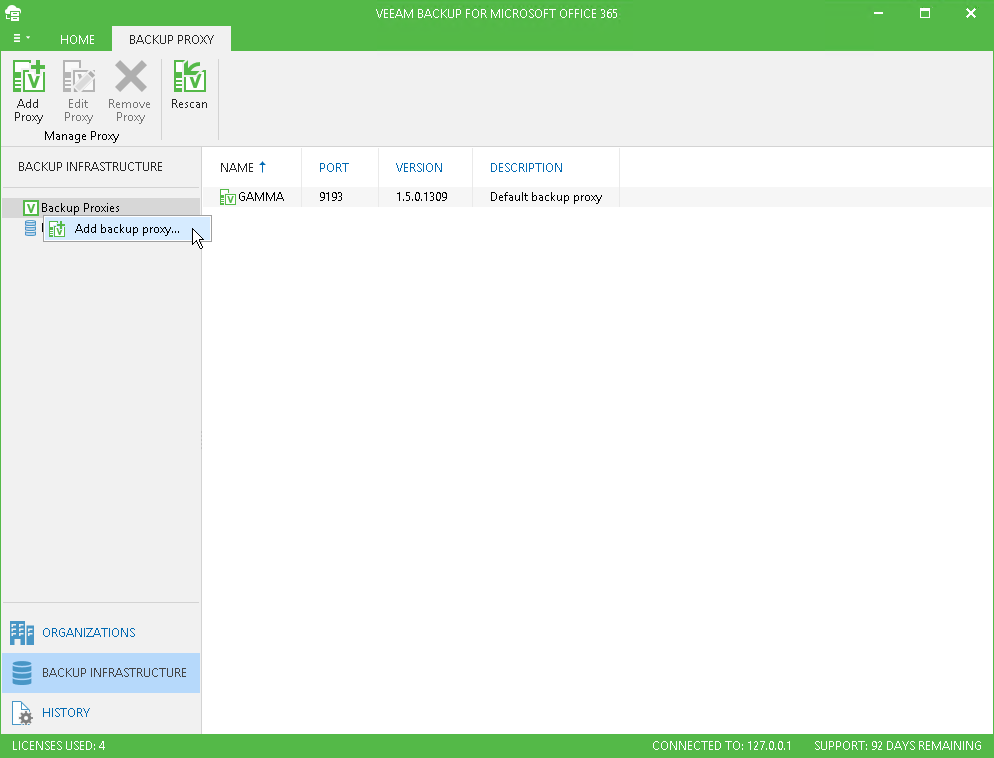Select the BACKUP PROXY ribbon tab
Image resolution: width=994 pixels, height=758 pixels.
171,39
